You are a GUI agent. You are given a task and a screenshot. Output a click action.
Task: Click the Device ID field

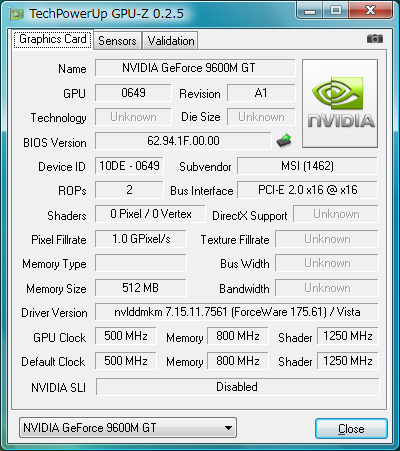point(129,166)
